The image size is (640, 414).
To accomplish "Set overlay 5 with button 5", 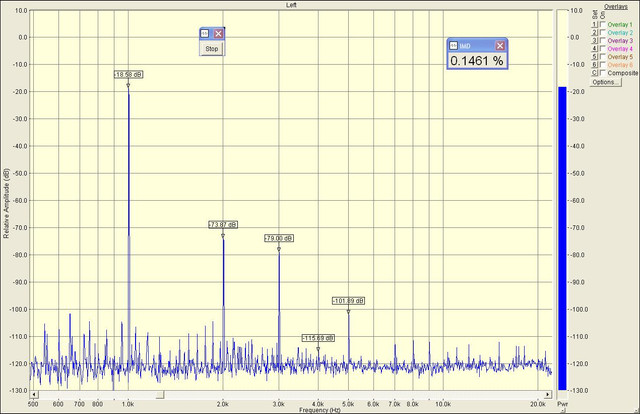I will point(595,57).
